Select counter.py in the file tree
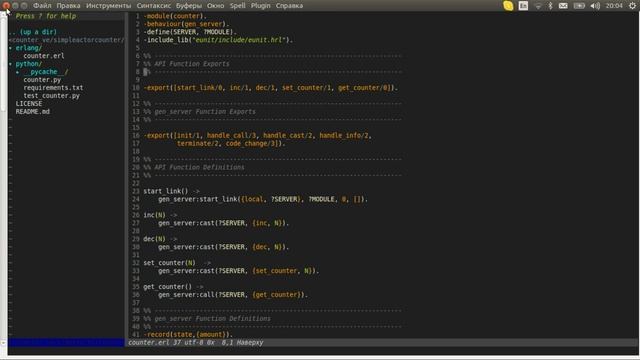The width and height of the screenshot is (640, 360). pyautogui.click(x=42, y=80)
